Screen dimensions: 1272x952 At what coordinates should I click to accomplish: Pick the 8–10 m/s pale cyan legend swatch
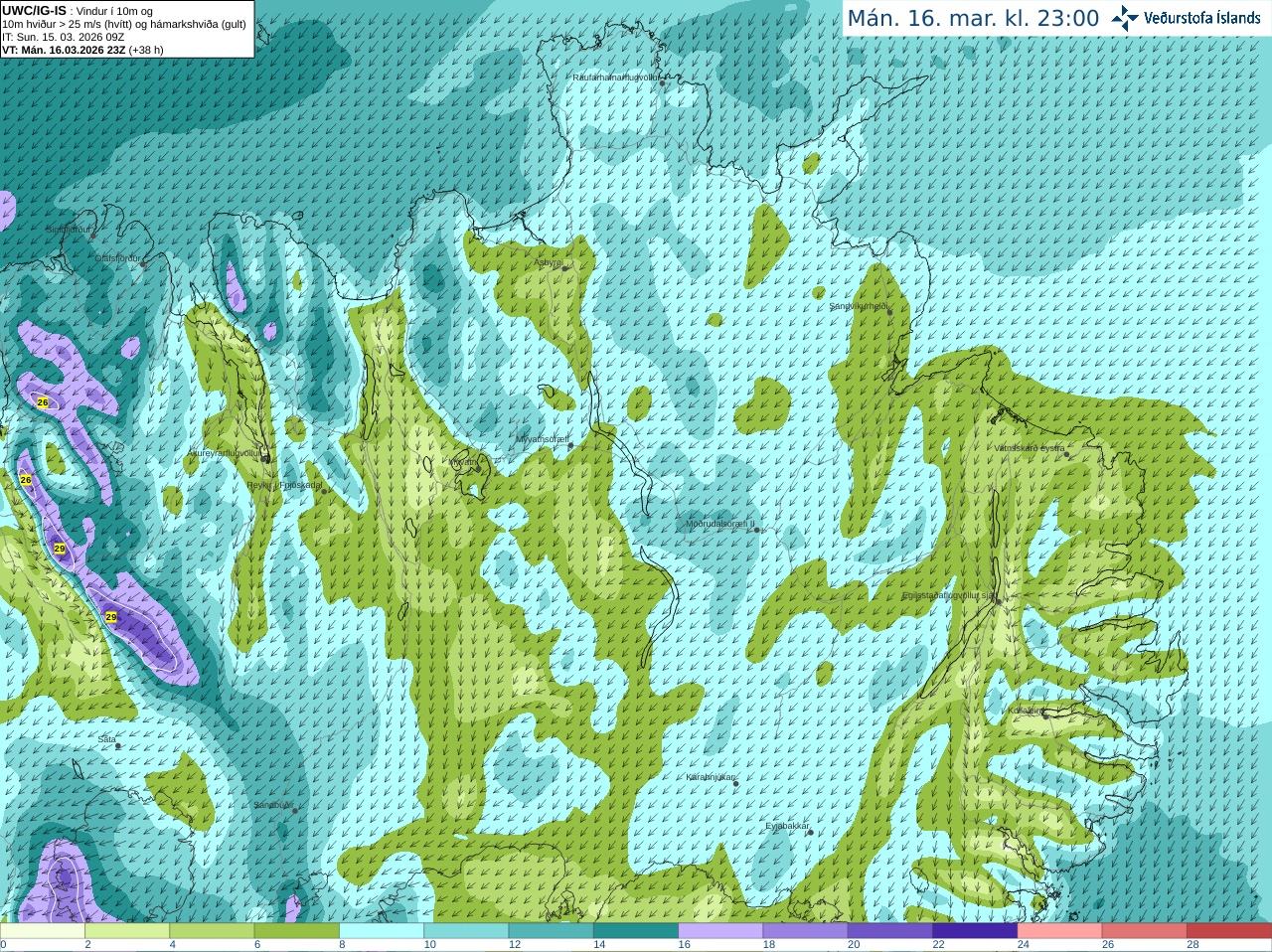(x=382, y=931)
